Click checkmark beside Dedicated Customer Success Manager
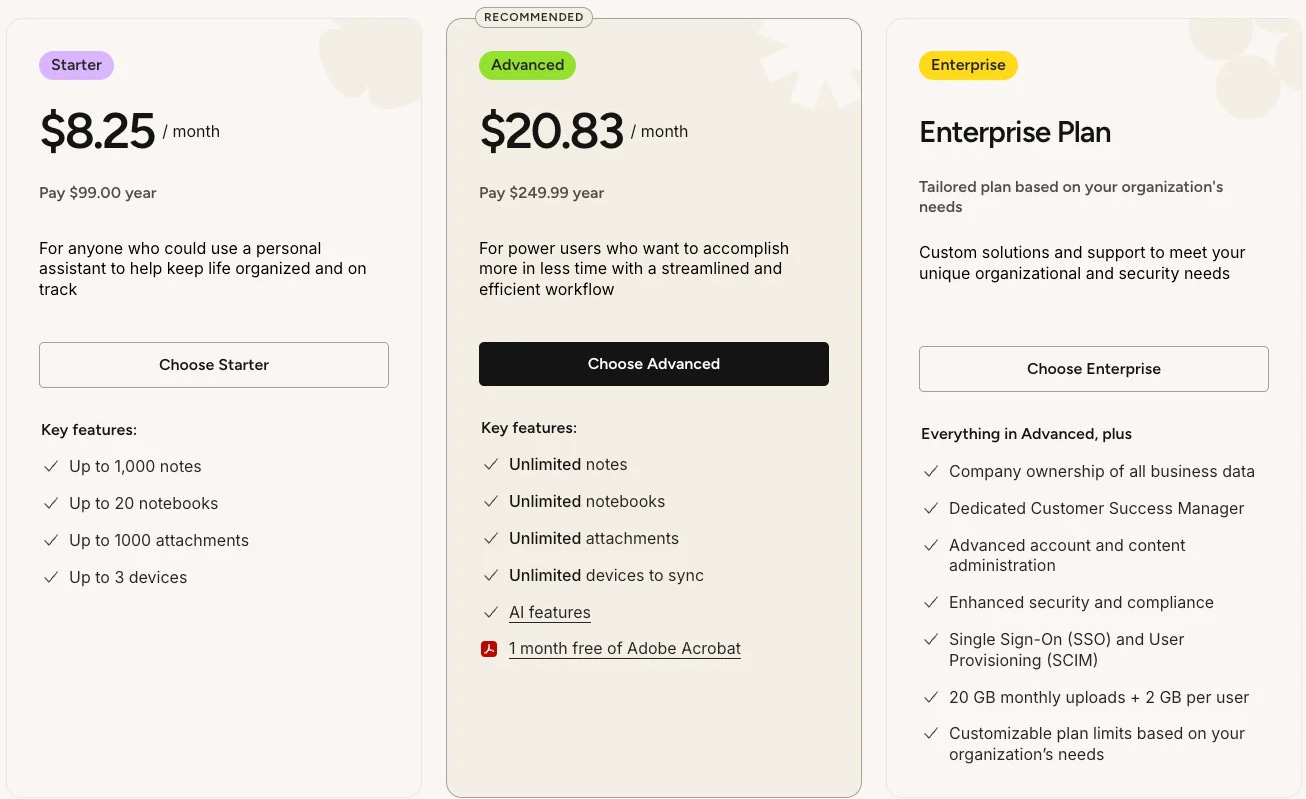Image resolution: width=1306 pixels, height=799 pixels. click(x=931, y=508)
